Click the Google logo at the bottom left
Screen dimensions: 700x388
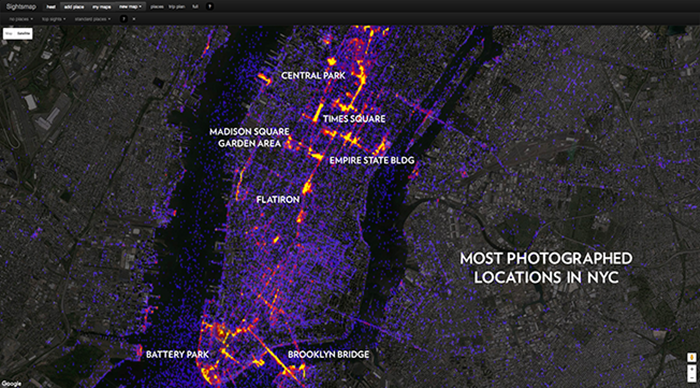click(x=11, y=384)
